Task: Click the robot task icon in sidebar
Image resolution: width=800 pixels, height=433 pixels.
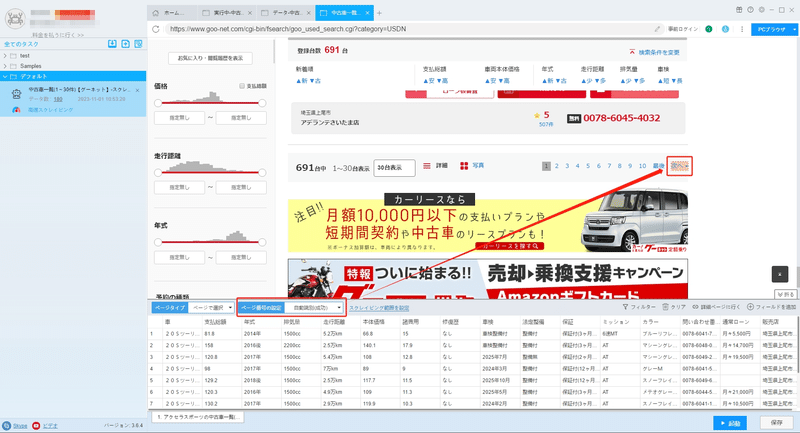Action: tap(16, 94)
